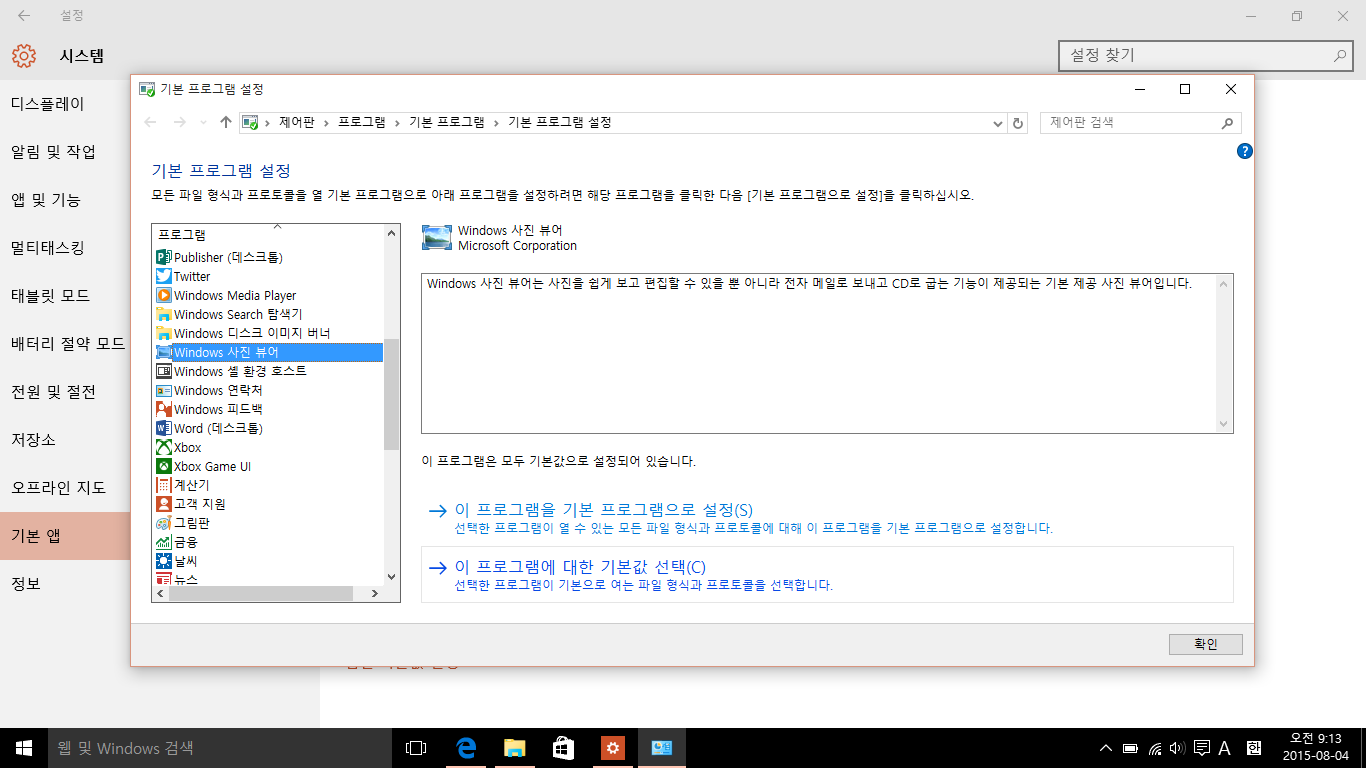The width and height of the screenshot is (1366, 768).
Task: Click 이 프로그램에 대한 기본값 선택 link
Action: 580,567
